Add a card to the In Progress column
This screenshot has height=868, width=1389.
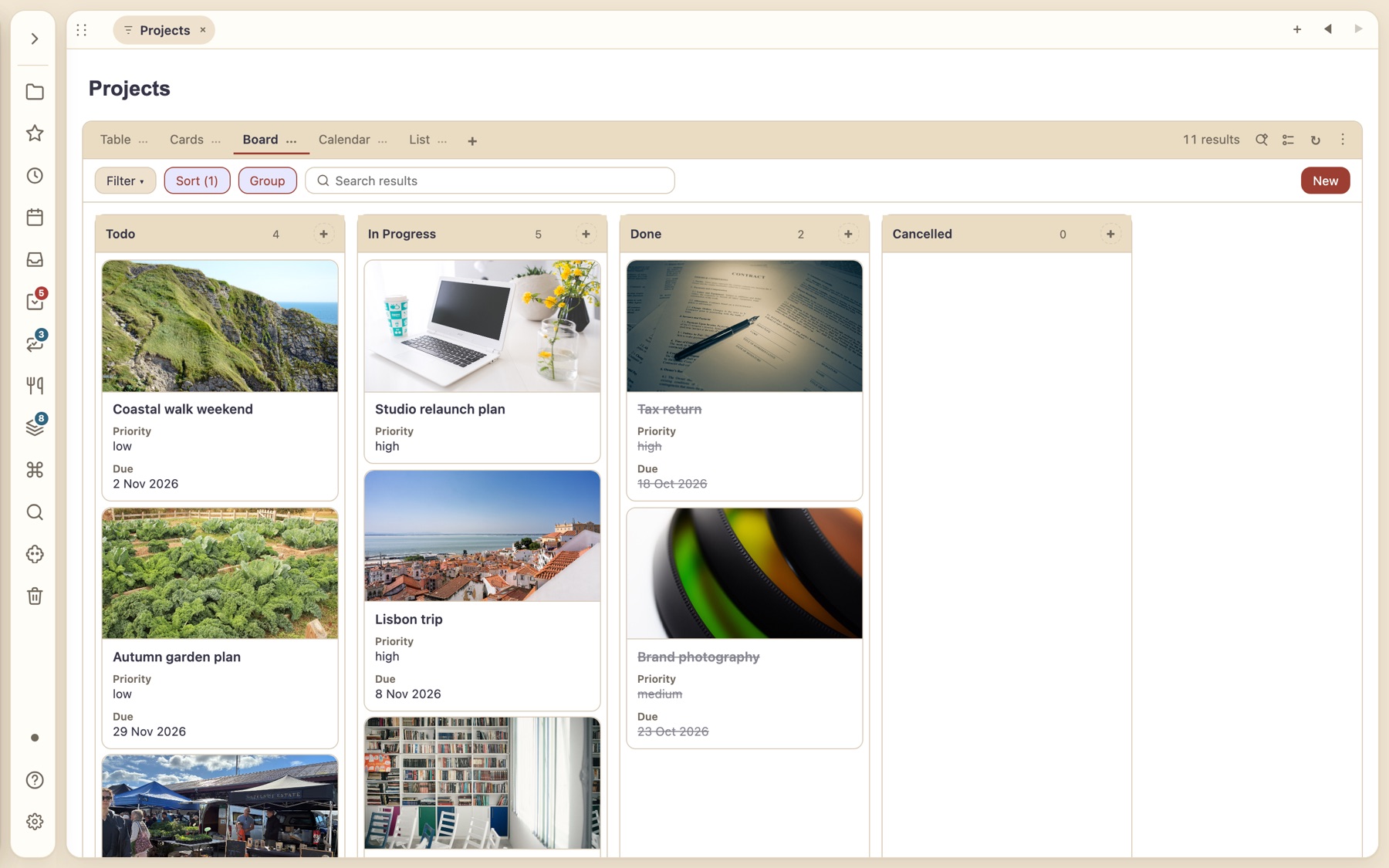pyautogui.click(x=586, y=234)
